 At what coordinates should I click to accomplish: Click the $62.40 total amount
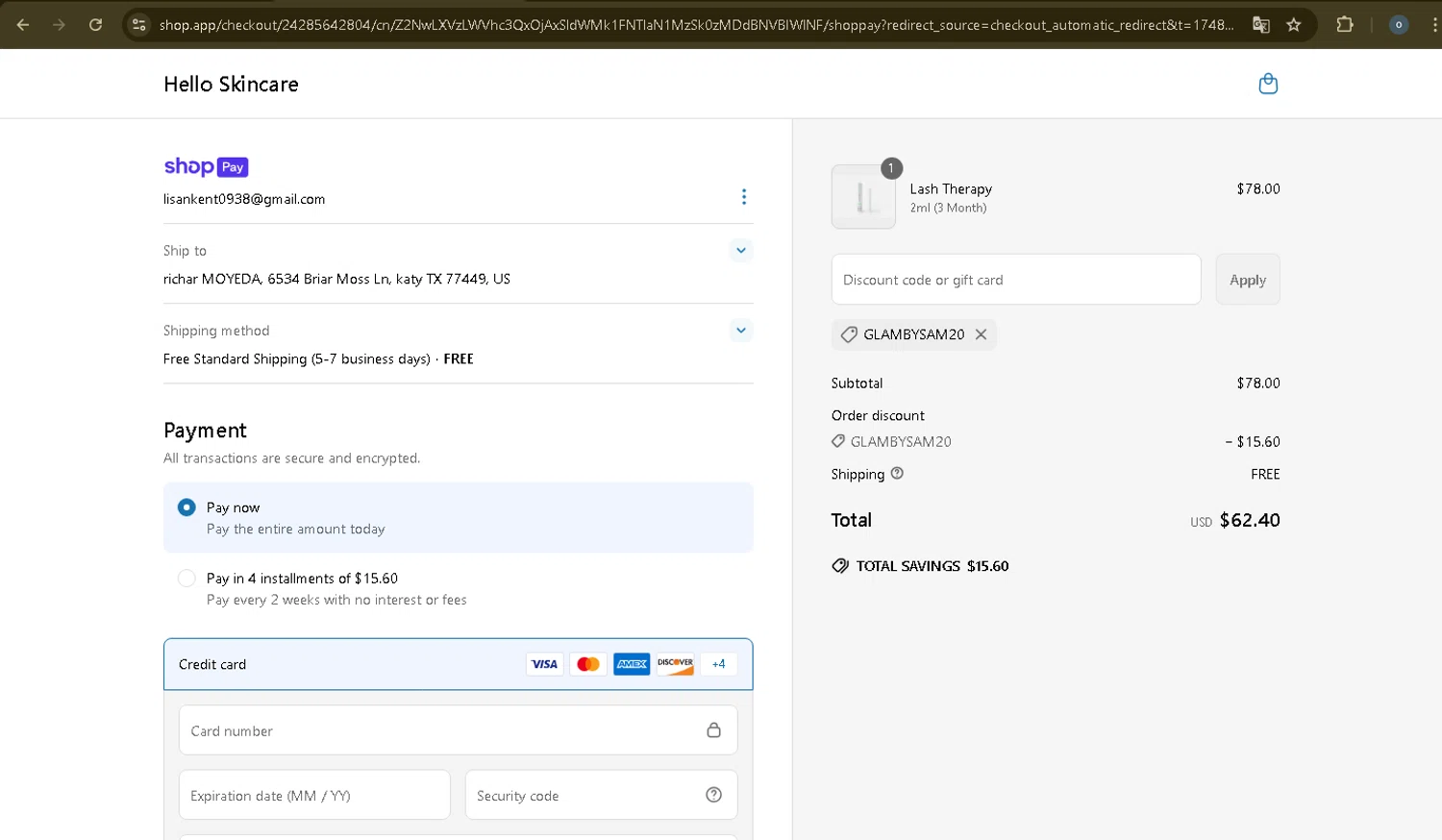point(1250,520)
